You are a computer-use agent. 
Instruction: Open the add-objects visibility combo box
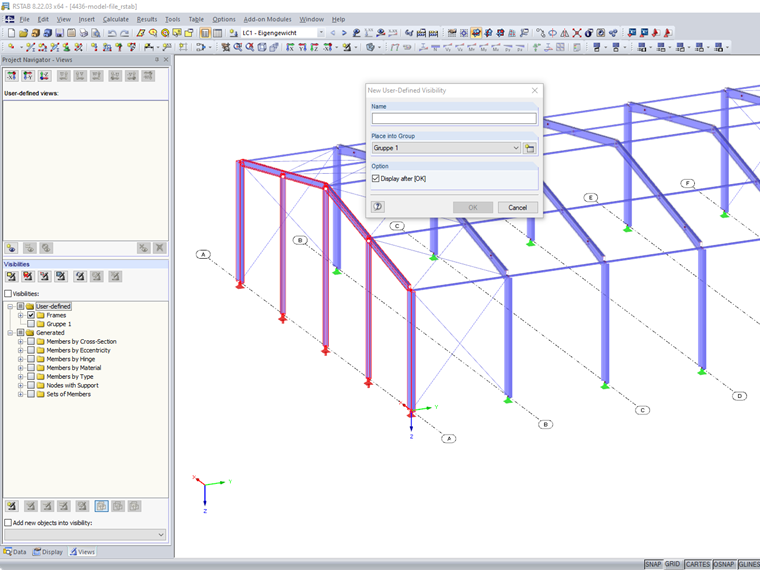(x=85, y=535)
